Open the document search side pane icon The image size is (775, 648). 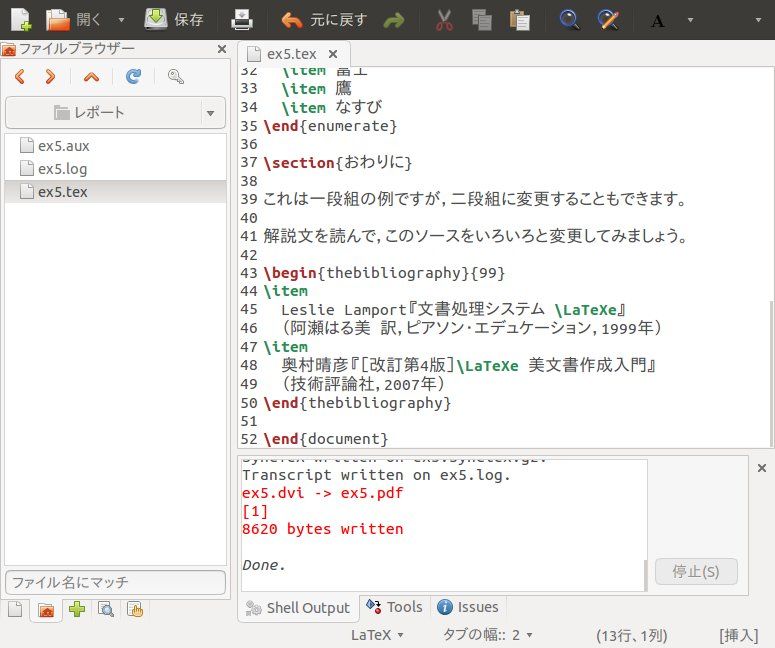[106, 609]
